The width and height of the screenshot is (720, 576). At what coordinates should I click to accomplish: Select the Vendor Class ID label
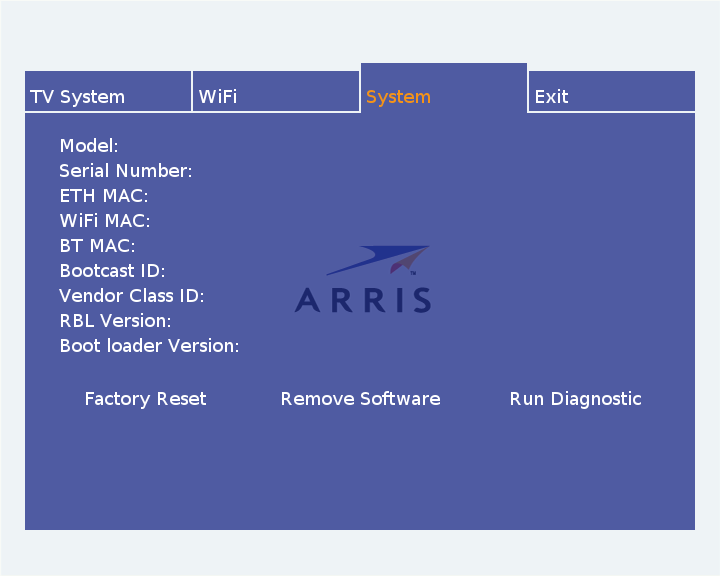[131, 296]
